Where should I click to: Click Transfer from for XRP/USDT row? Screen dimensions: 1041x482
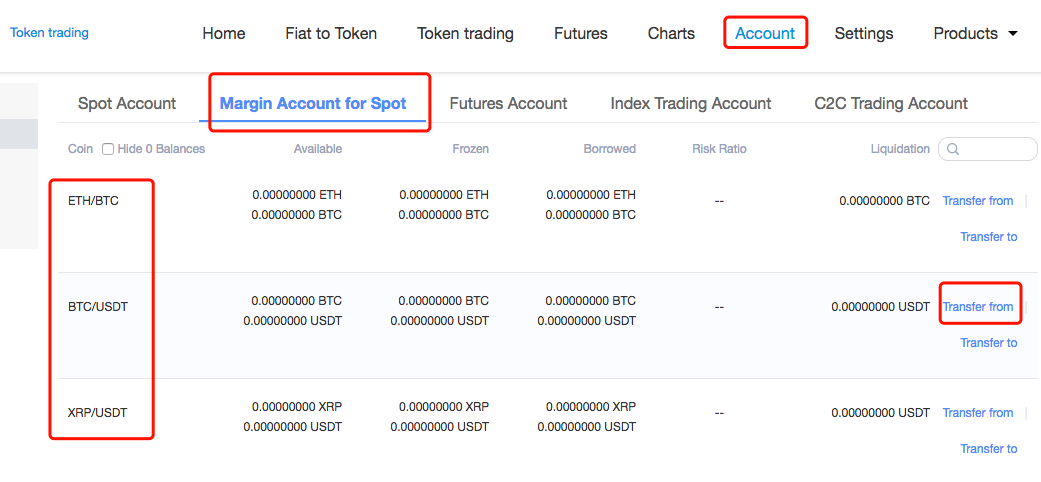978,413
